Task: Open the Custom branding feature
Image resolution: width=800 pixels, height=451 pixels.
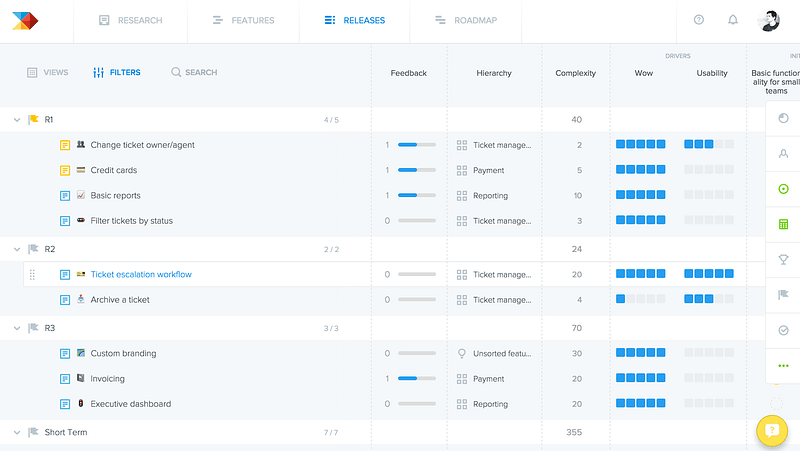Action: coord(123,354)
